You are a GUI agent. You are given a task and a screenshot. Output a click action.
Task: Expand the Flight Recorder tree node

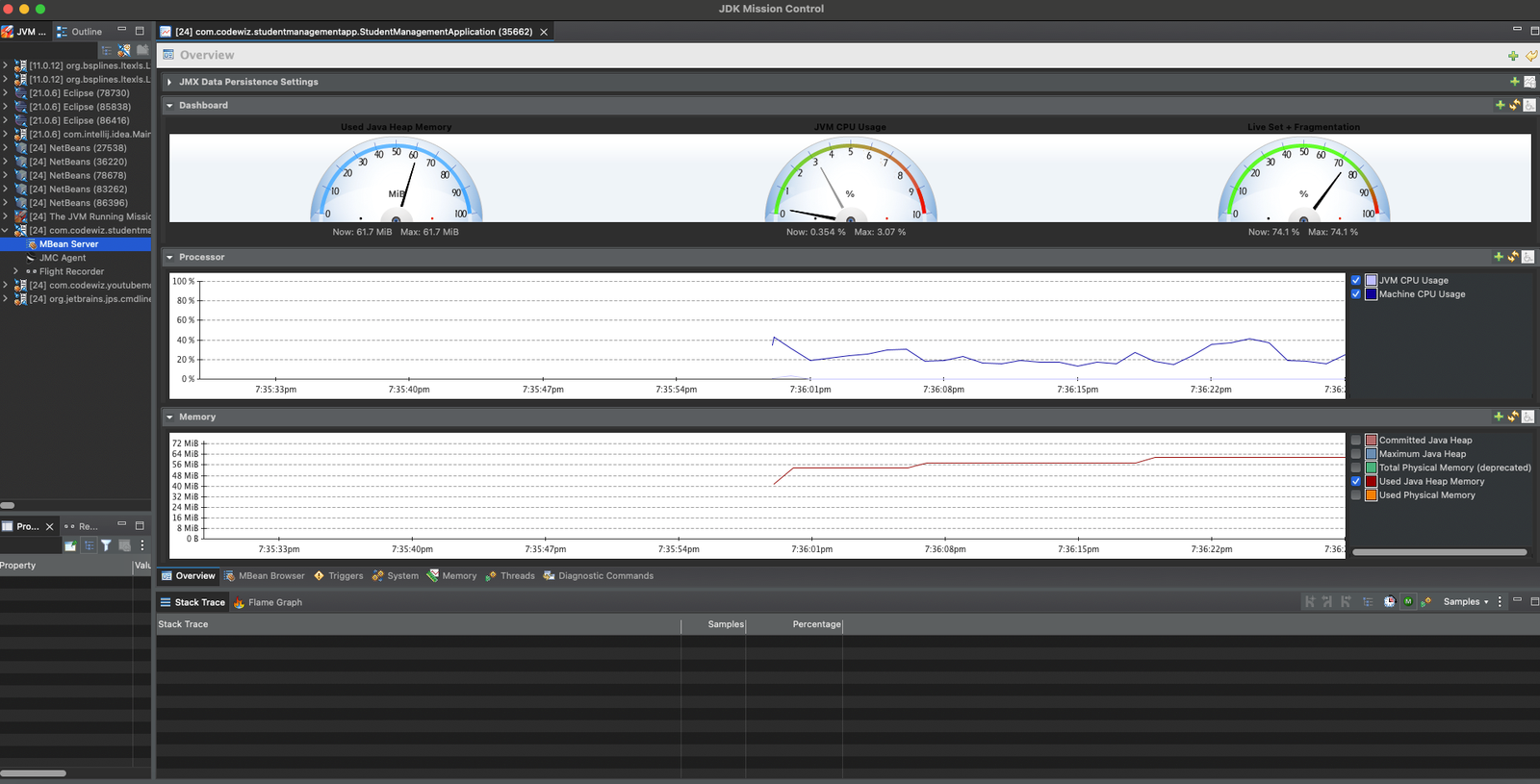(x=15, y=271)
